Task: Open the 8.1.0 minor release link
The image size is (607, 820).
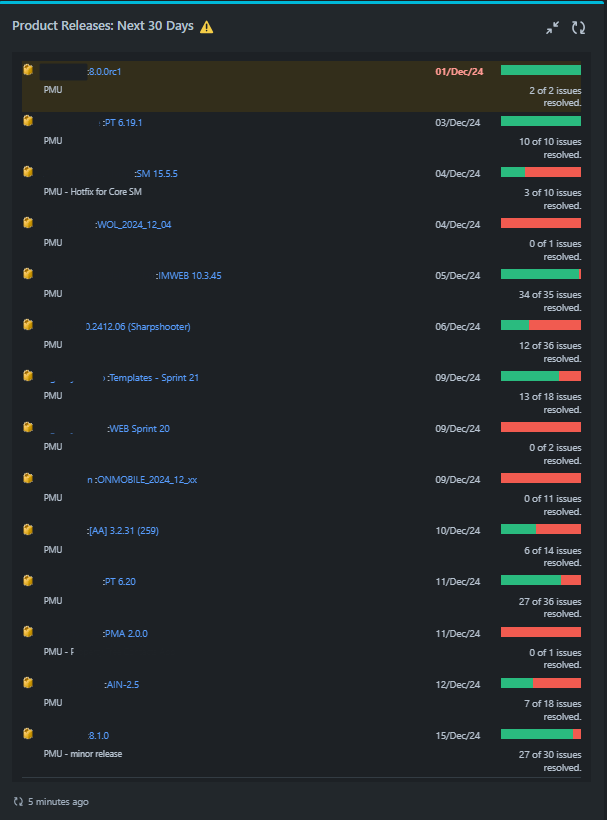Action: point(98,736)
